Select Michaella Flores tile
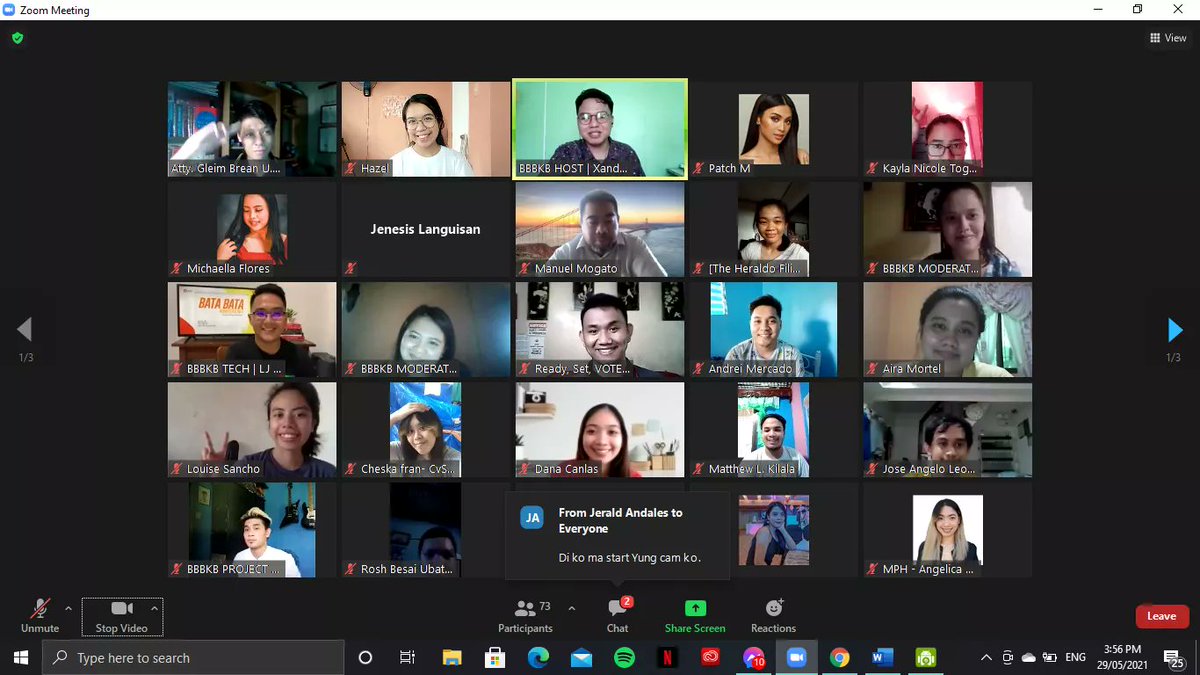 [252, 229]
